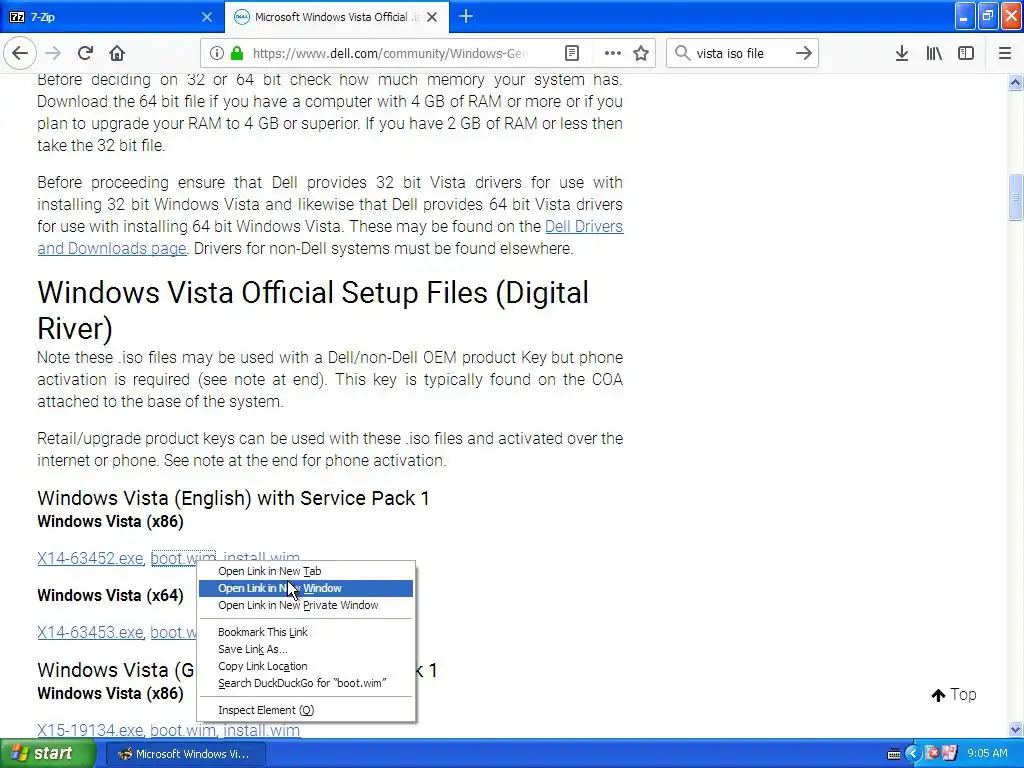Open page actions three-dot menu
This screenshot has width=1024, height=768.
613,53
